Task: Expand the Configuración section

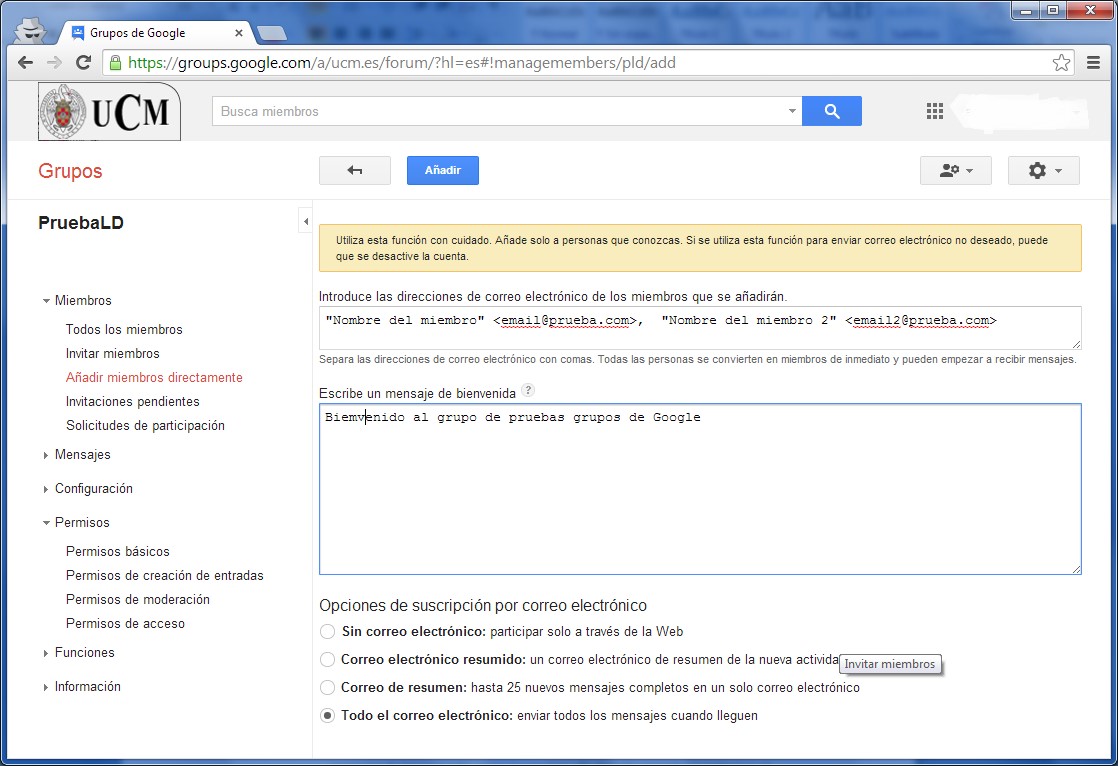Action: coord(46,489)
